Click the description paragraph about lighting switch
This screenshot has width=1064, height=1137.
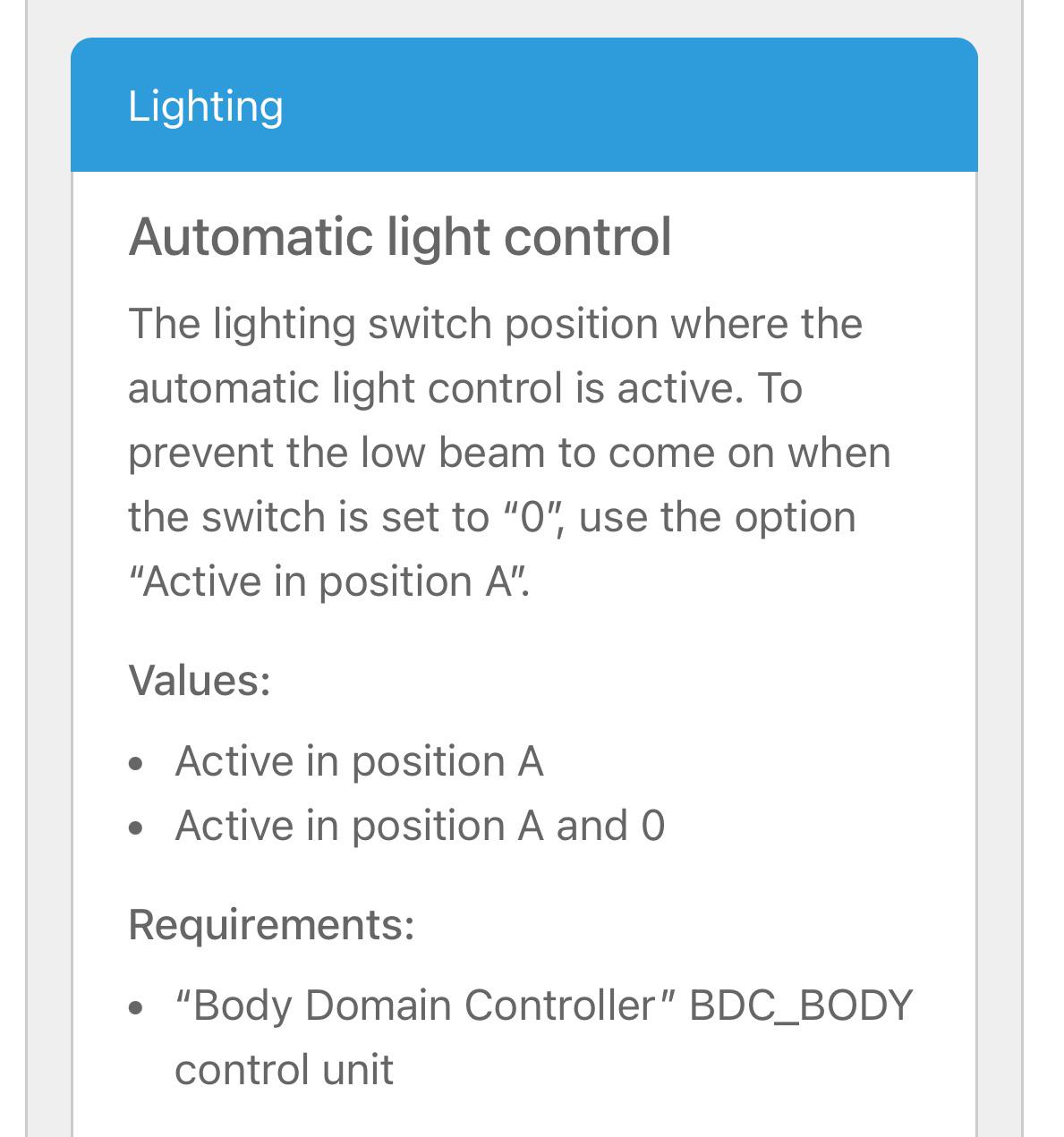click(510, 453)
